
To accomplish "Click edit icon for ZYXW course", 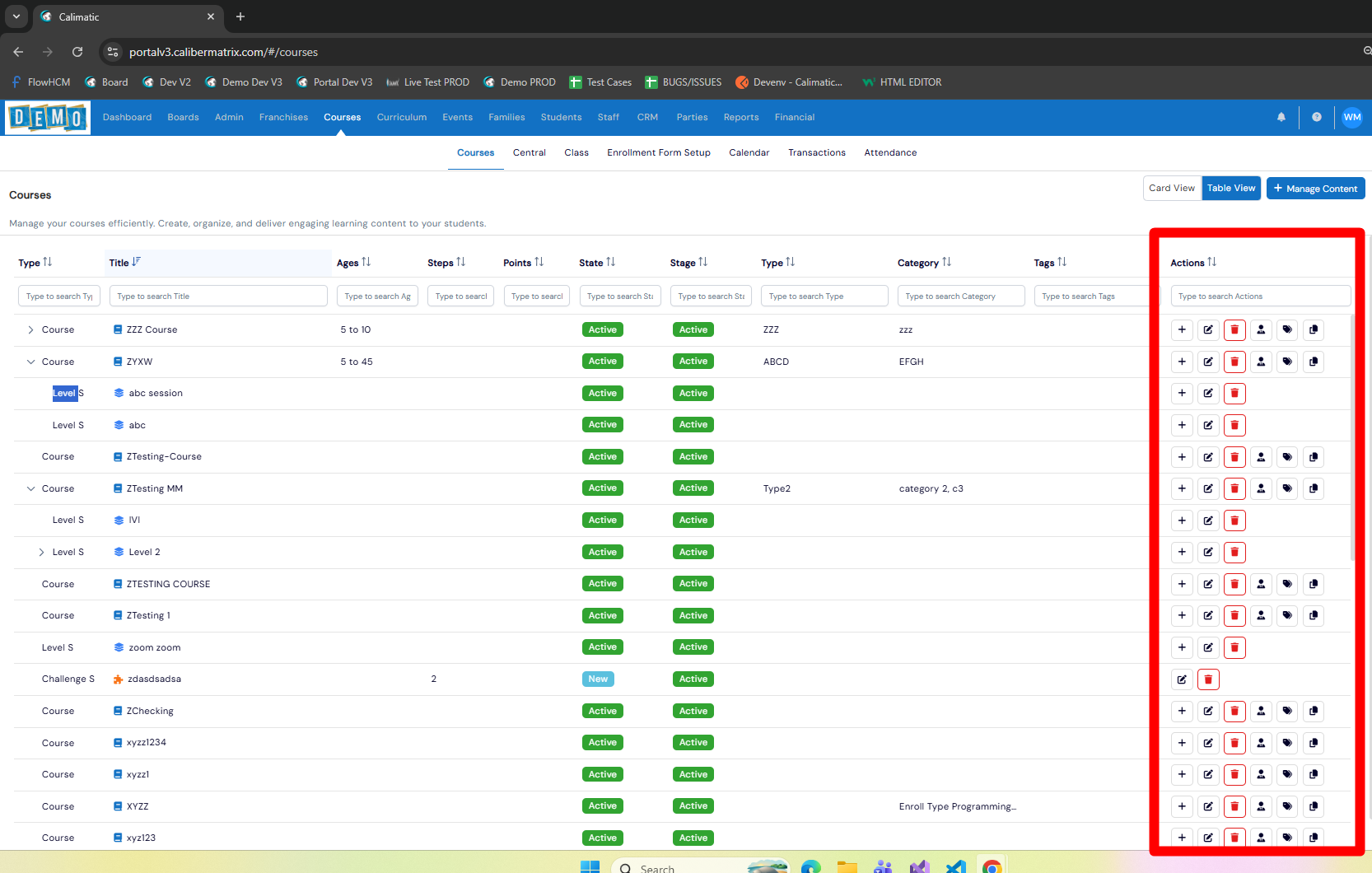I will (x=1208, y=362).
